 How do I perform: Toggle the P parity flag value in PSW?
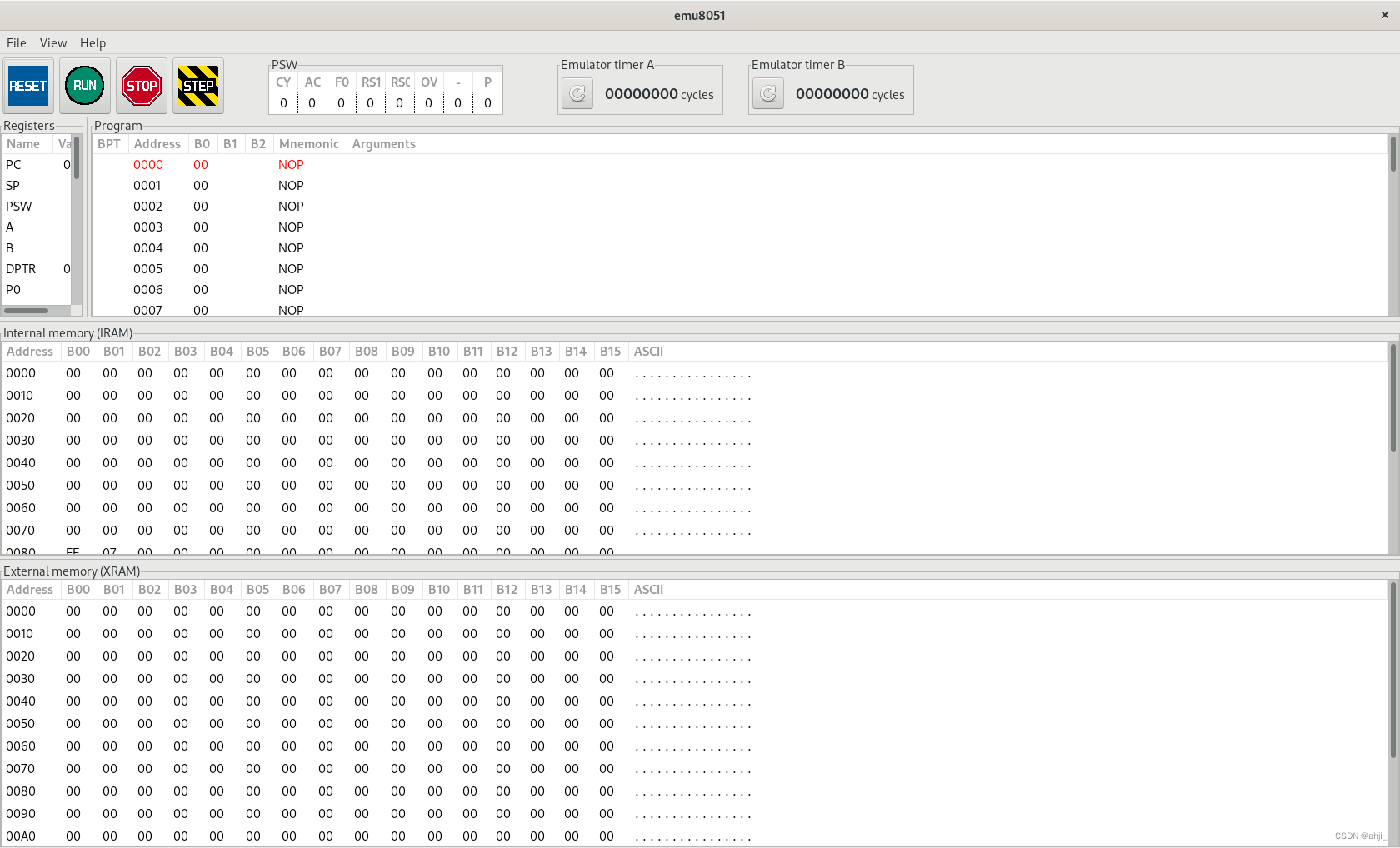pyautogui.click(x=488, y=103)
